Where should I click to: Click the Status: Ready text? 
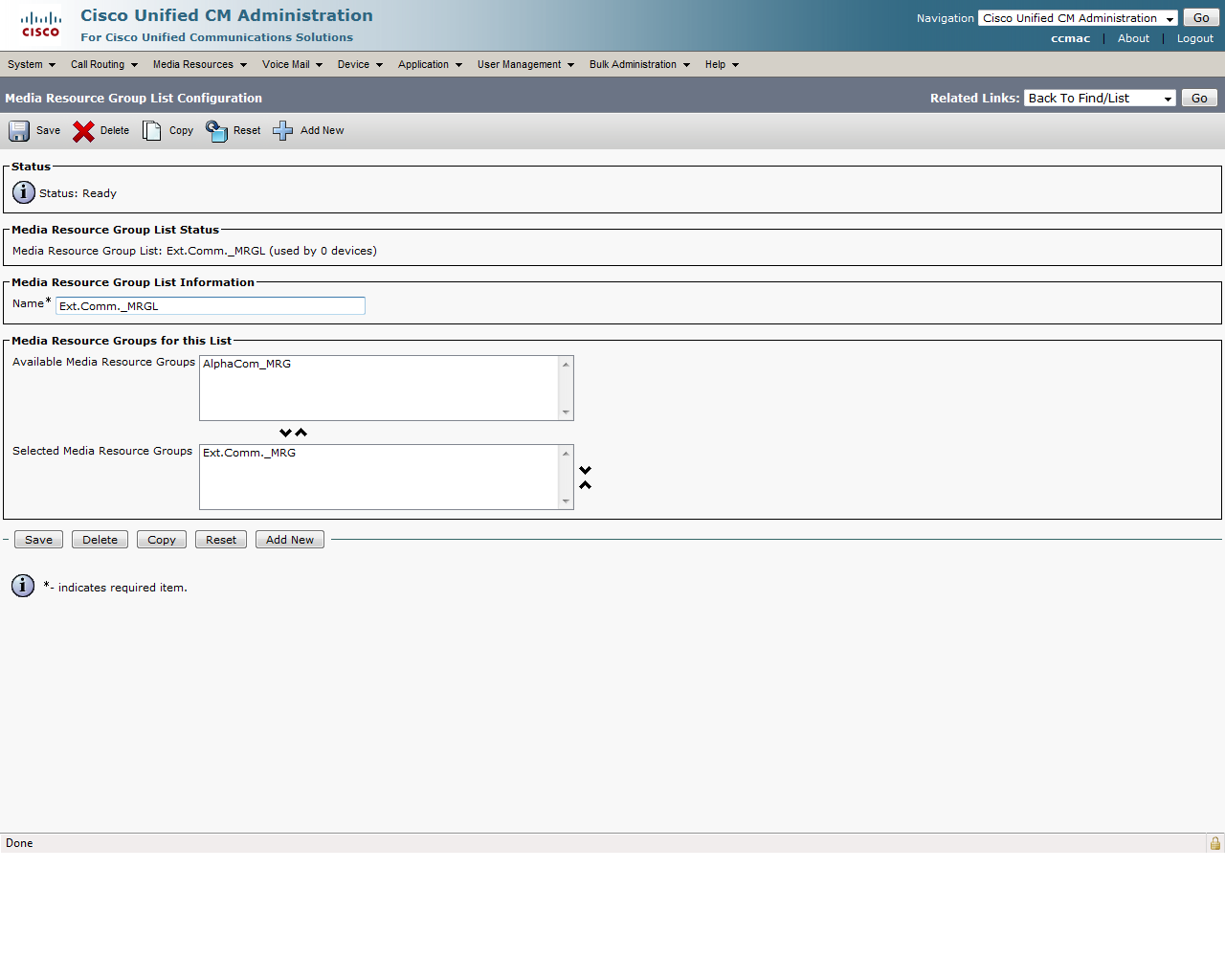[x=78, y=193]
